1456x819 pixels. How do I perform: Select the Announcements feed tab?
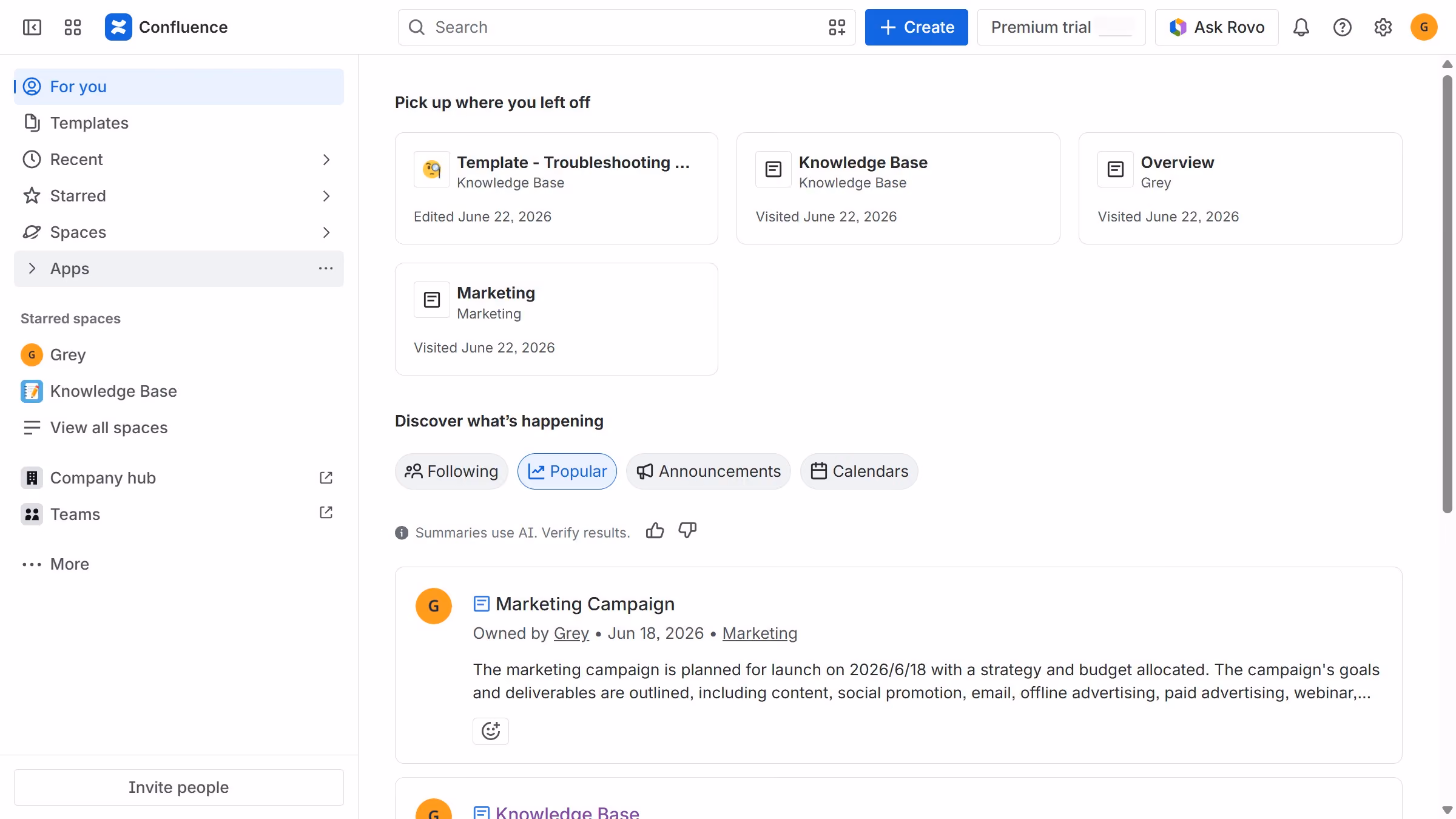point(709,471)
